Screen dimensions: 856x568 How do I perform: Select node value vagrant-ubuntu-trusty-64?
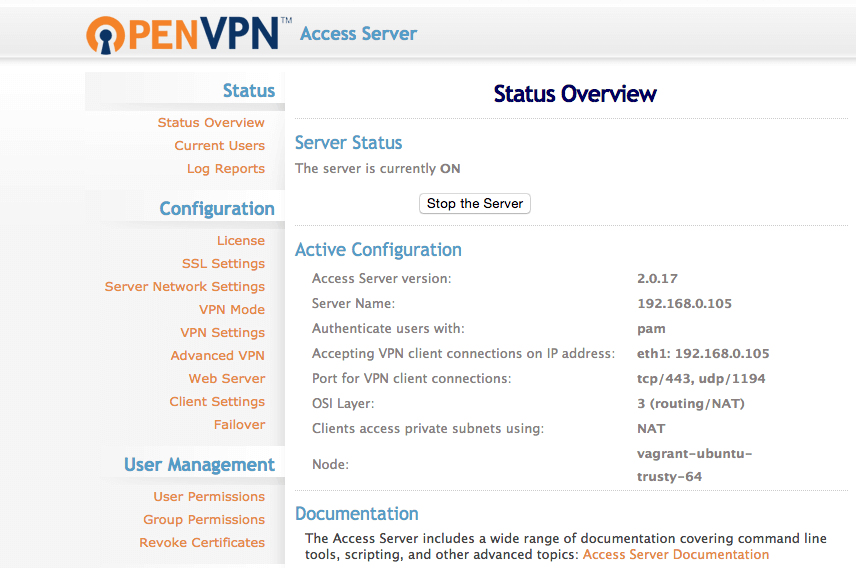pyautogui.click(x=694, y=465)
